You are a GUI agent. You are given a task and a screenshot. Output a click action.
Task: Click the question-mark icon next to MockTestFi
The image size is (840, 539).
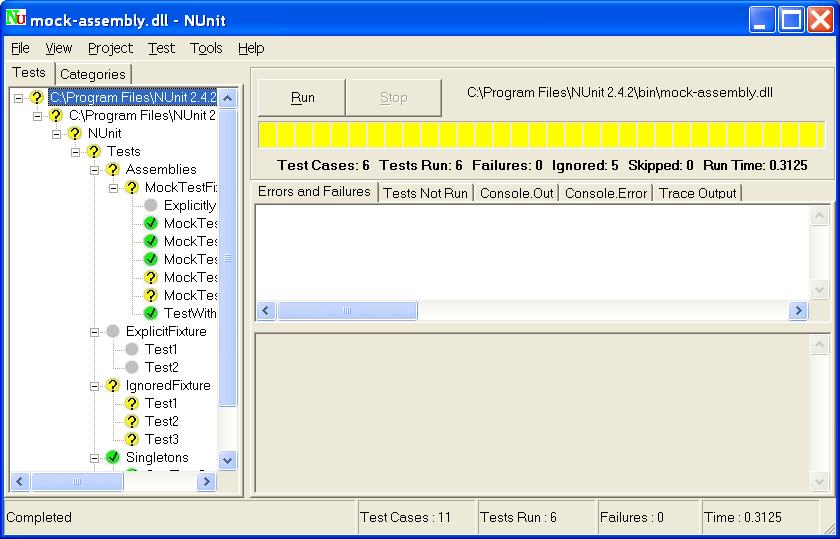[x=132, y=188]
